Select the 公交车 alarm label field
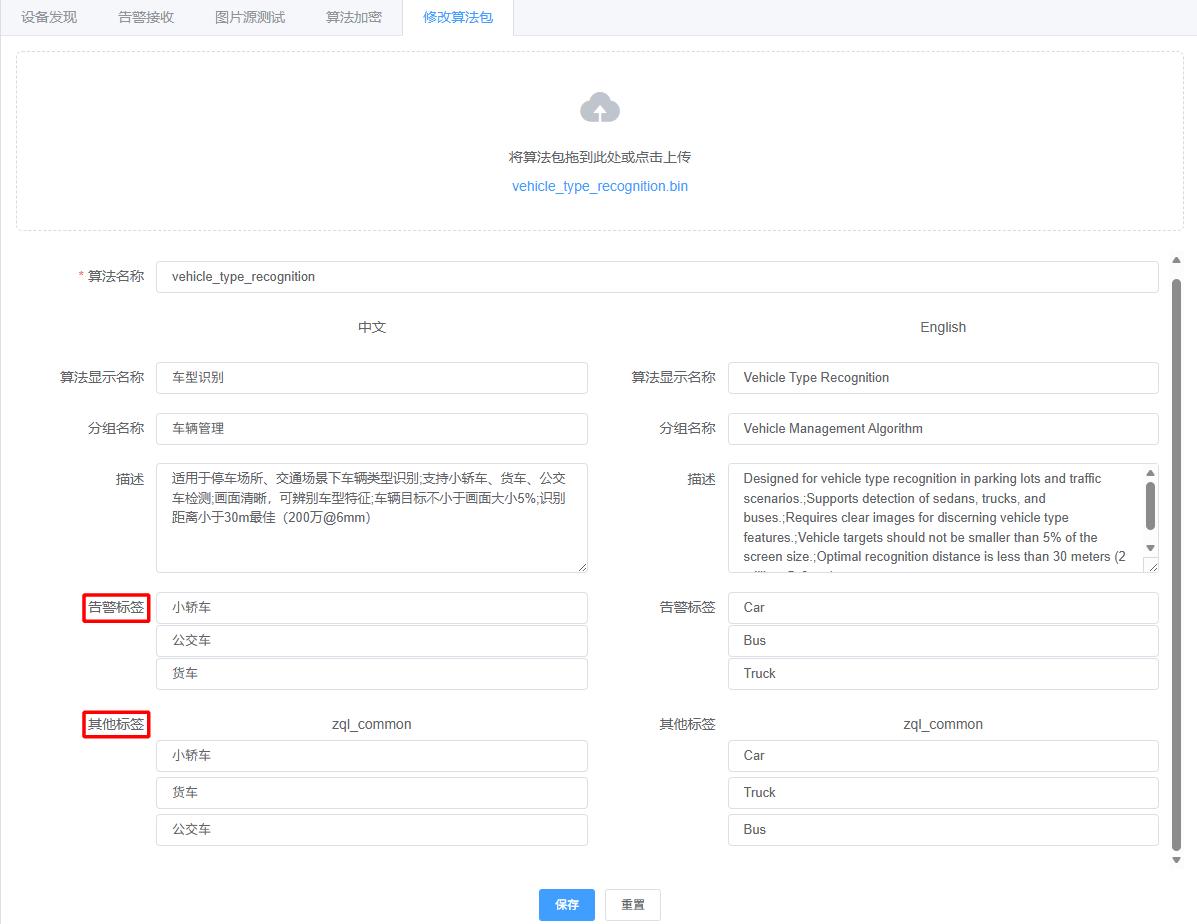 [x=371, y=641]
